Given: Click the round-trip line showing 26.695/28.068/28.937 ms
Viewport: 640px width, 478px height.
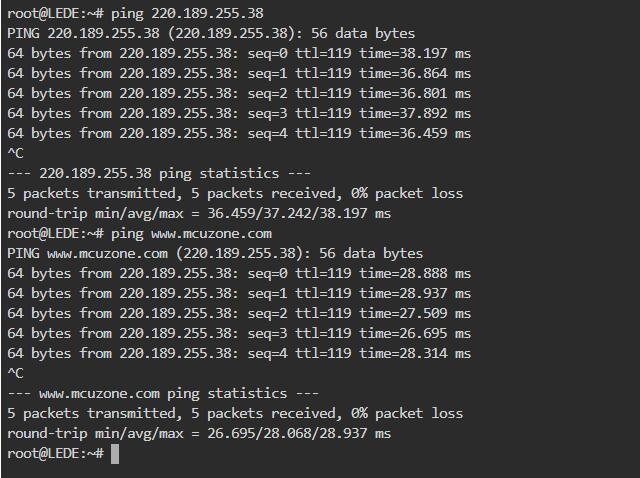Looking at the screenshot, I should coord(198,433).
